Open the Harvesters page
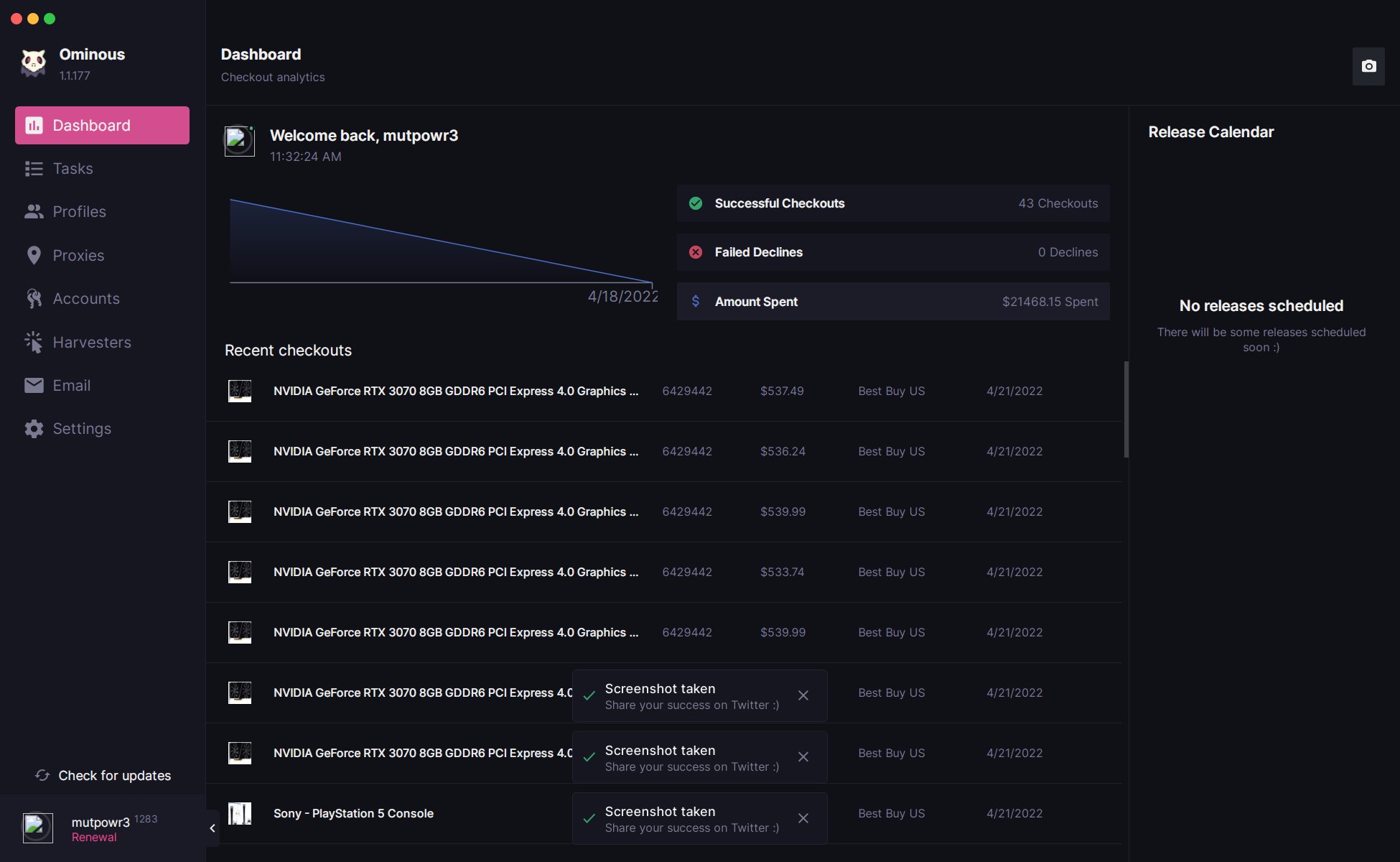Screen dimensions: 1400x862 click(92, 343)
